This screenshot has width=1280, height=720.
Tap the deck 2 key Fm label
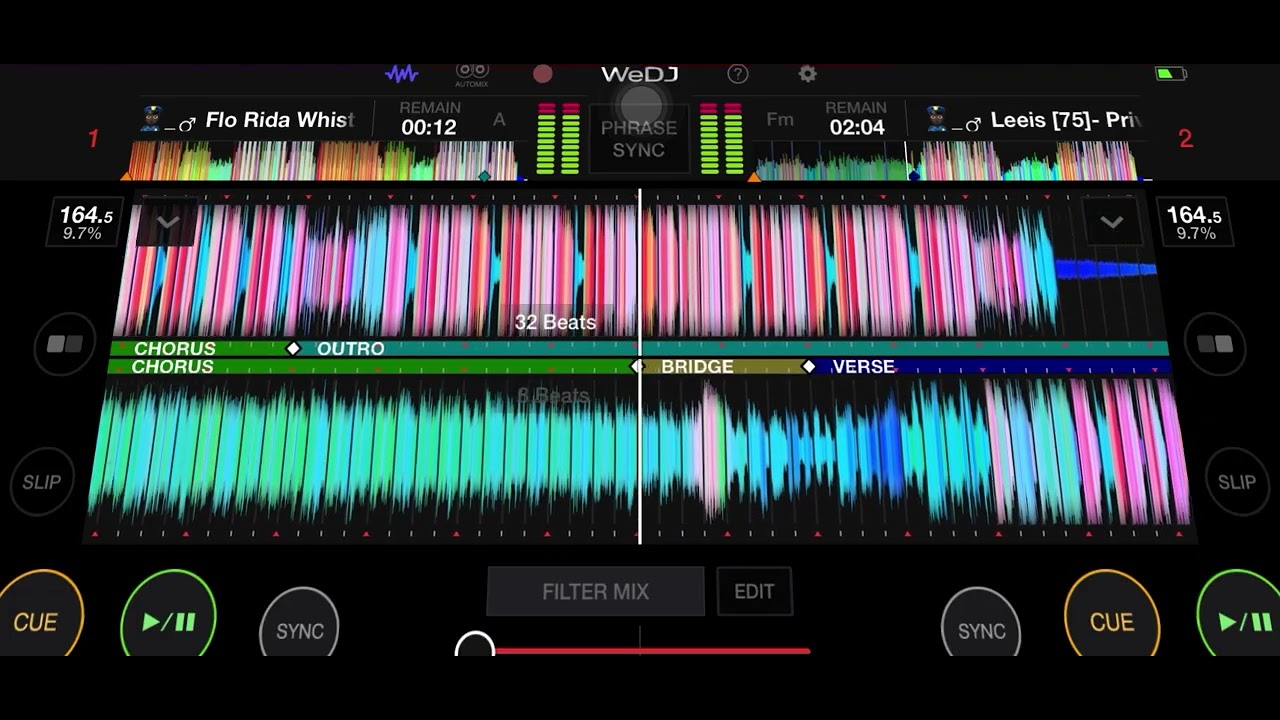[780, 120]
